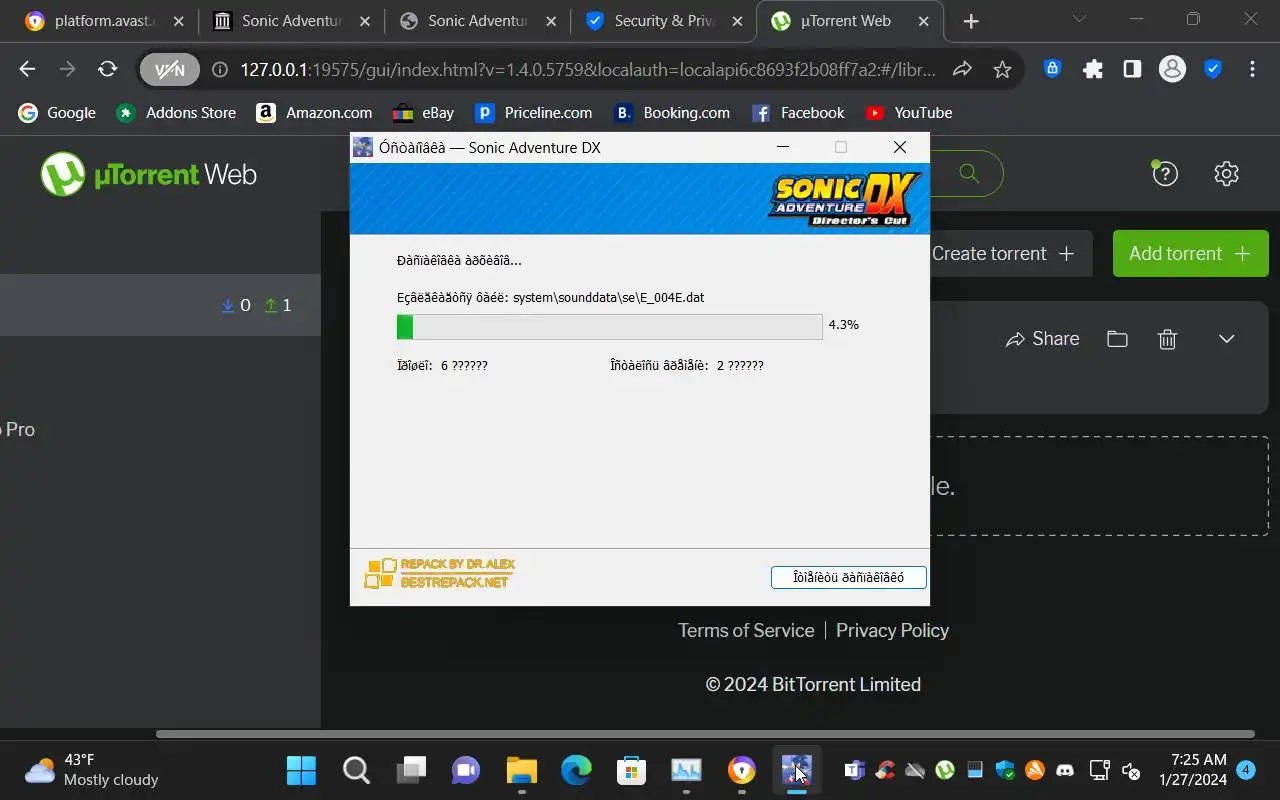This screenshot has height=800, width=1280.
Task: Open the Google bookmark
Action: pos(57,113)
